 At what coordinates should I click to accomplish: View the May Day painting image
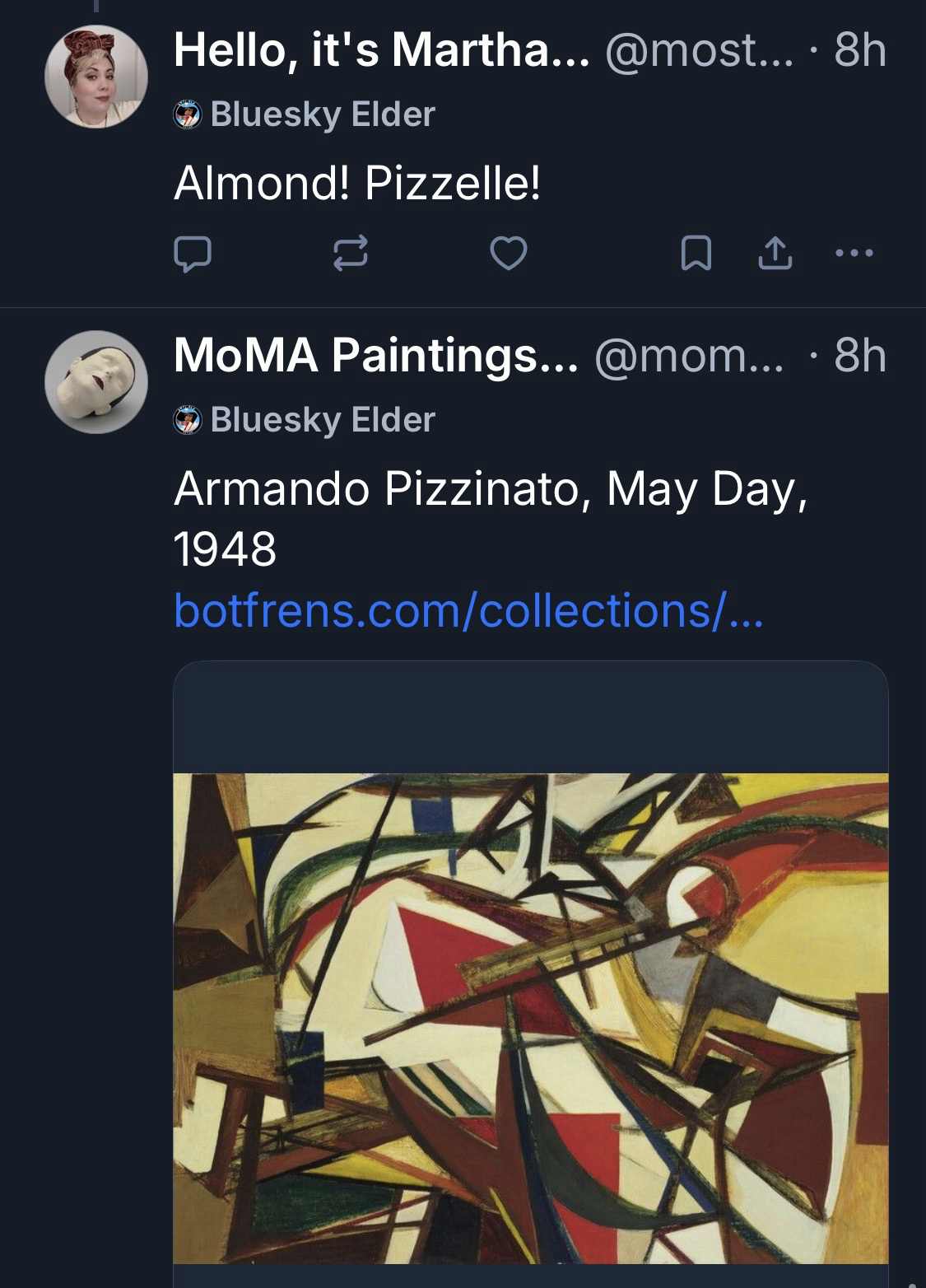[530, 1017]
